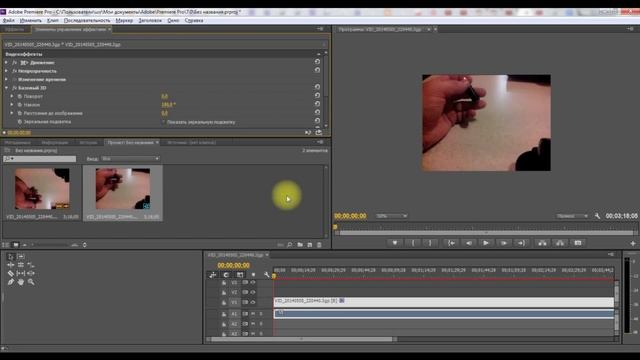The height and width of the screenshot is (360, 640).
Task: Open the Последовательность menu
Action: coord(87,20)
